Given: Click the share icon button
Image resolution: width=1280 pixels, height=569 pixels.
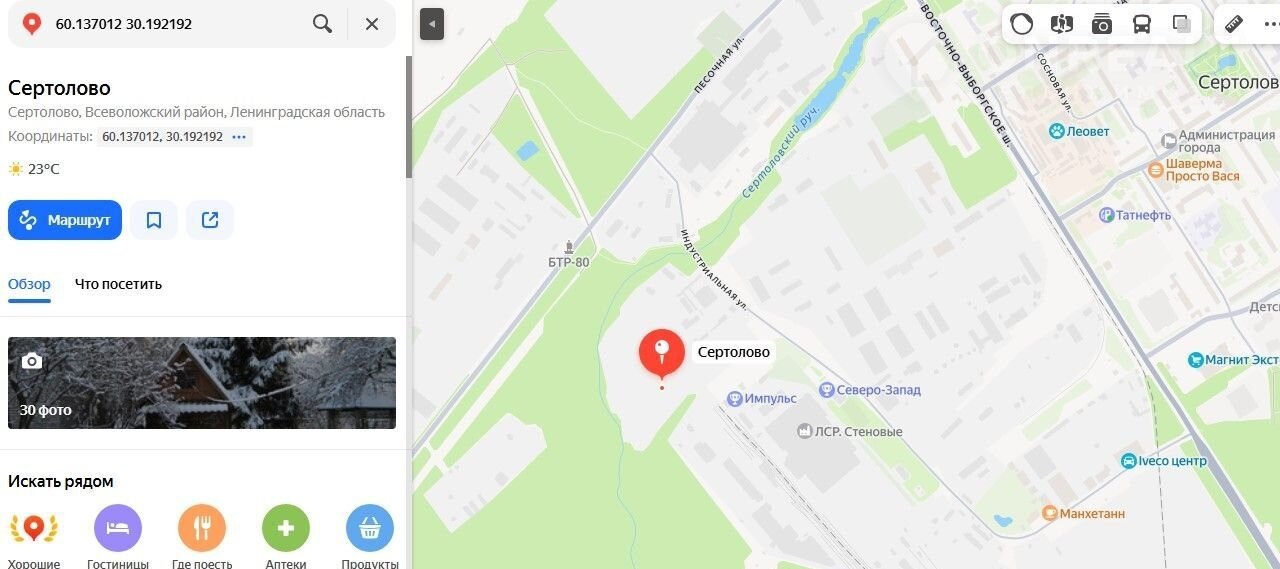Looking at the screenshot, I should 210,220.
